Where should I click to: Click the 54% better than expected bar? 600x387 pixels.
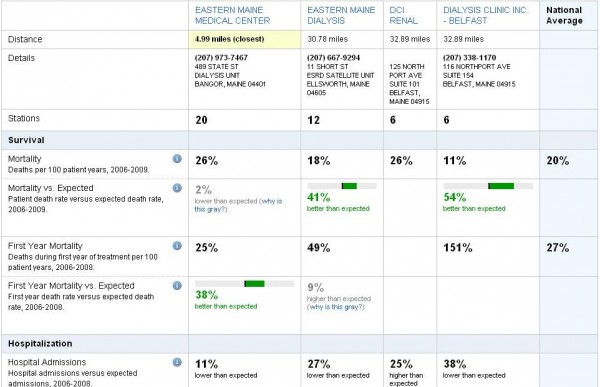click(488, 186)
